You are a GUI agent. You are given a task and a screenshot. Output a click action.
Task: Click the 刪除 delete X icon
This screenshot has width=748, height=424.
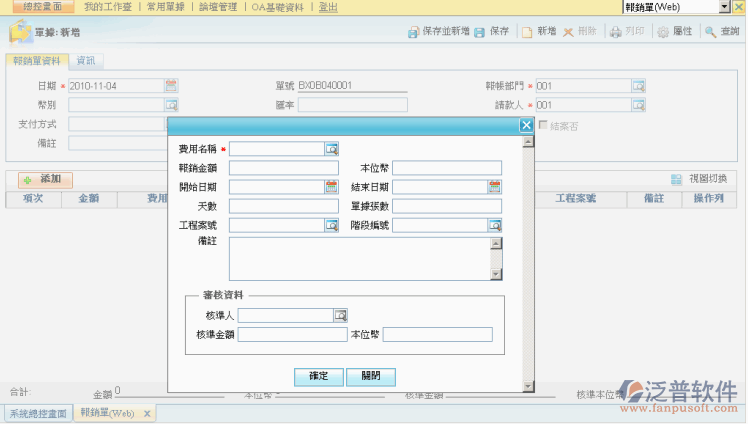(568, 32)
